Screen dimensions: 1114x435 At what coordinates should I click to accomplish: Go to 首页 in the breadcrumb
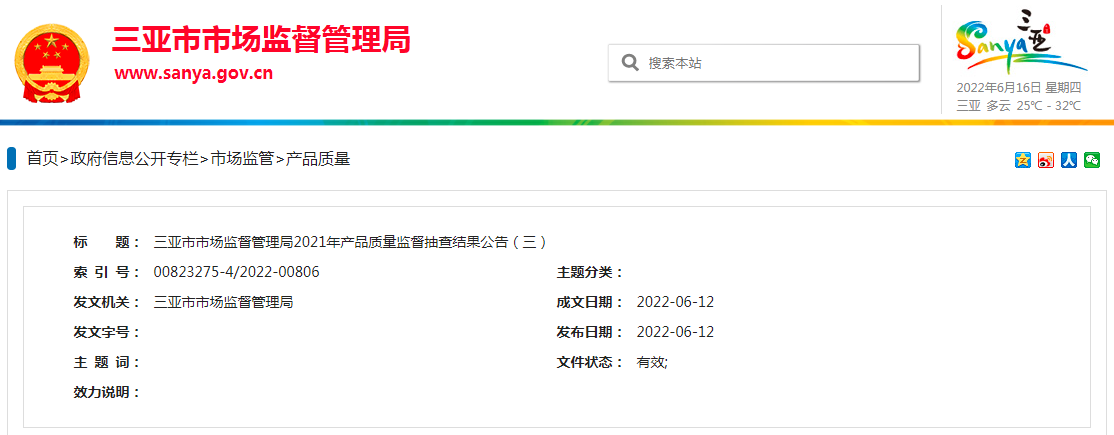click(42, 159)
